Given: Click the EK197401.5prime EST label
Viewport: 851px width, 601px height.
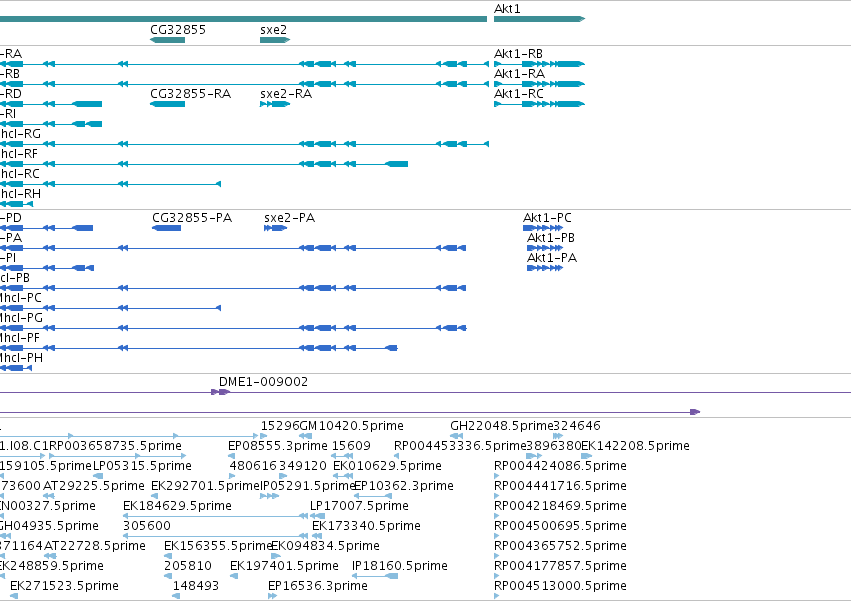Looking at the screenshot, I should click(x=284, y=566).
